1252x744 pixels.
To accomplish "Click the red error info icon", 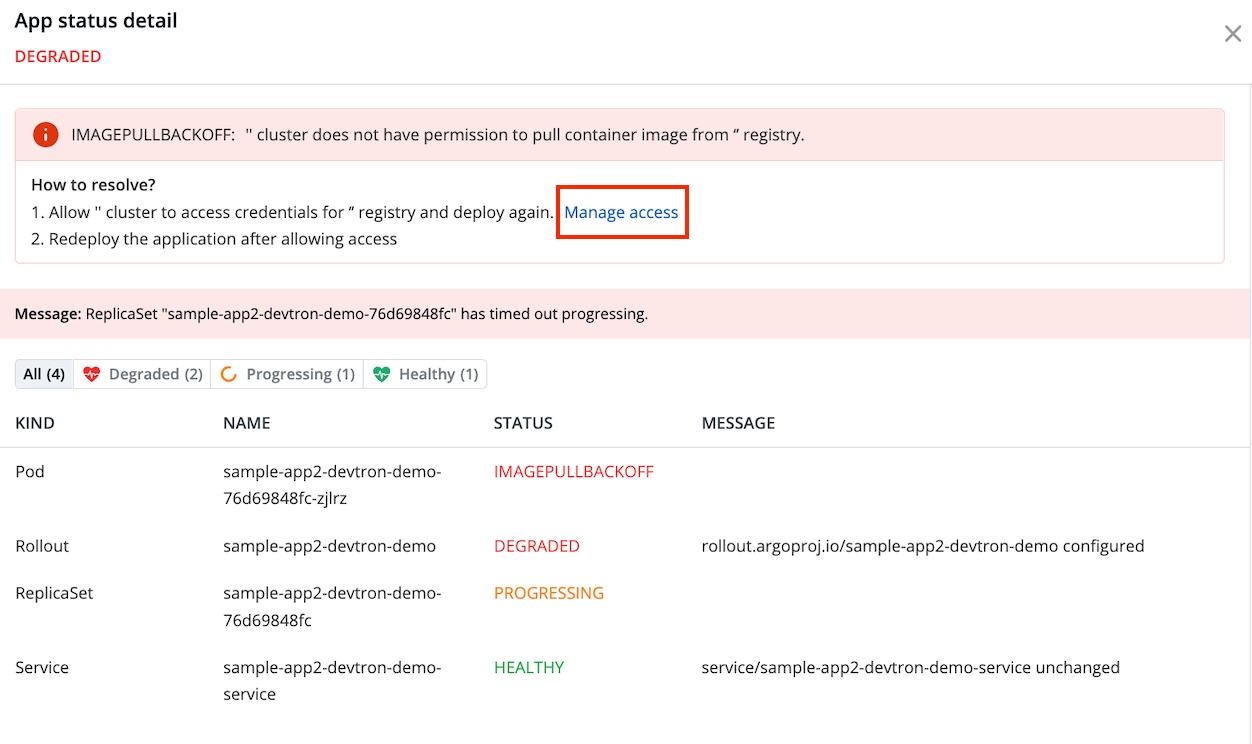I will pos(45,134).
